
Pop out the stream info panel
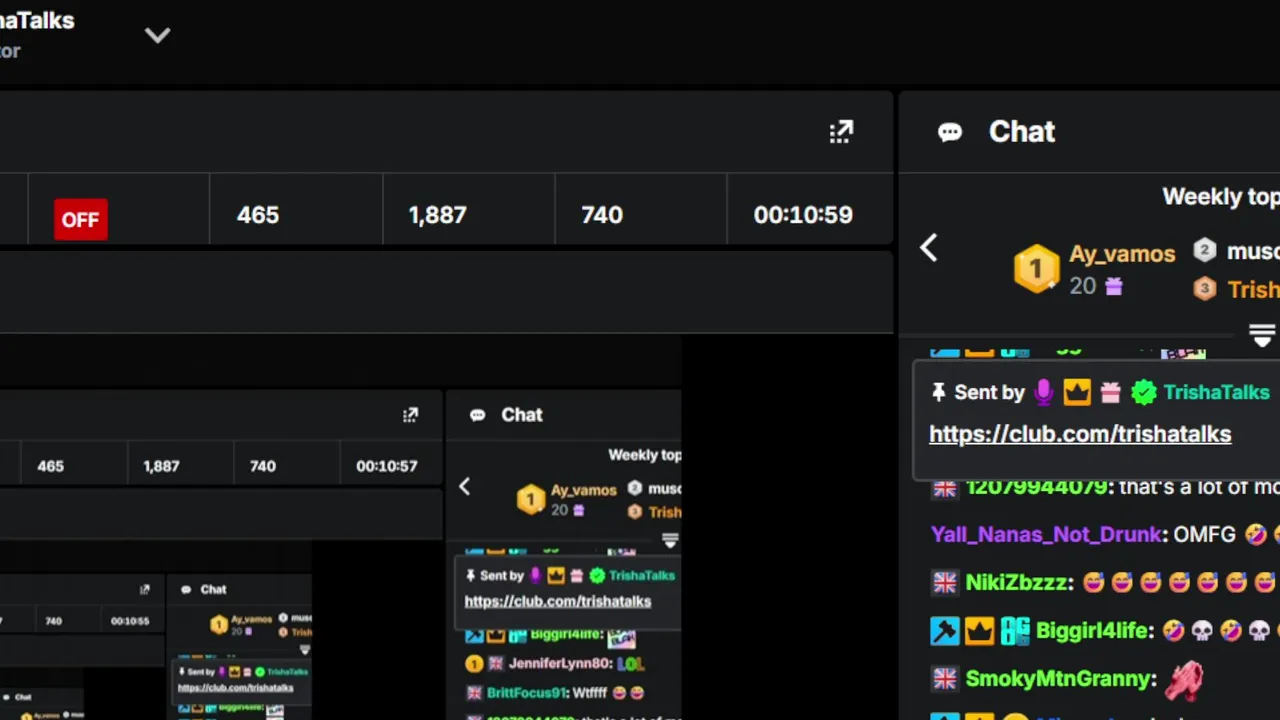tap(841, 132)
